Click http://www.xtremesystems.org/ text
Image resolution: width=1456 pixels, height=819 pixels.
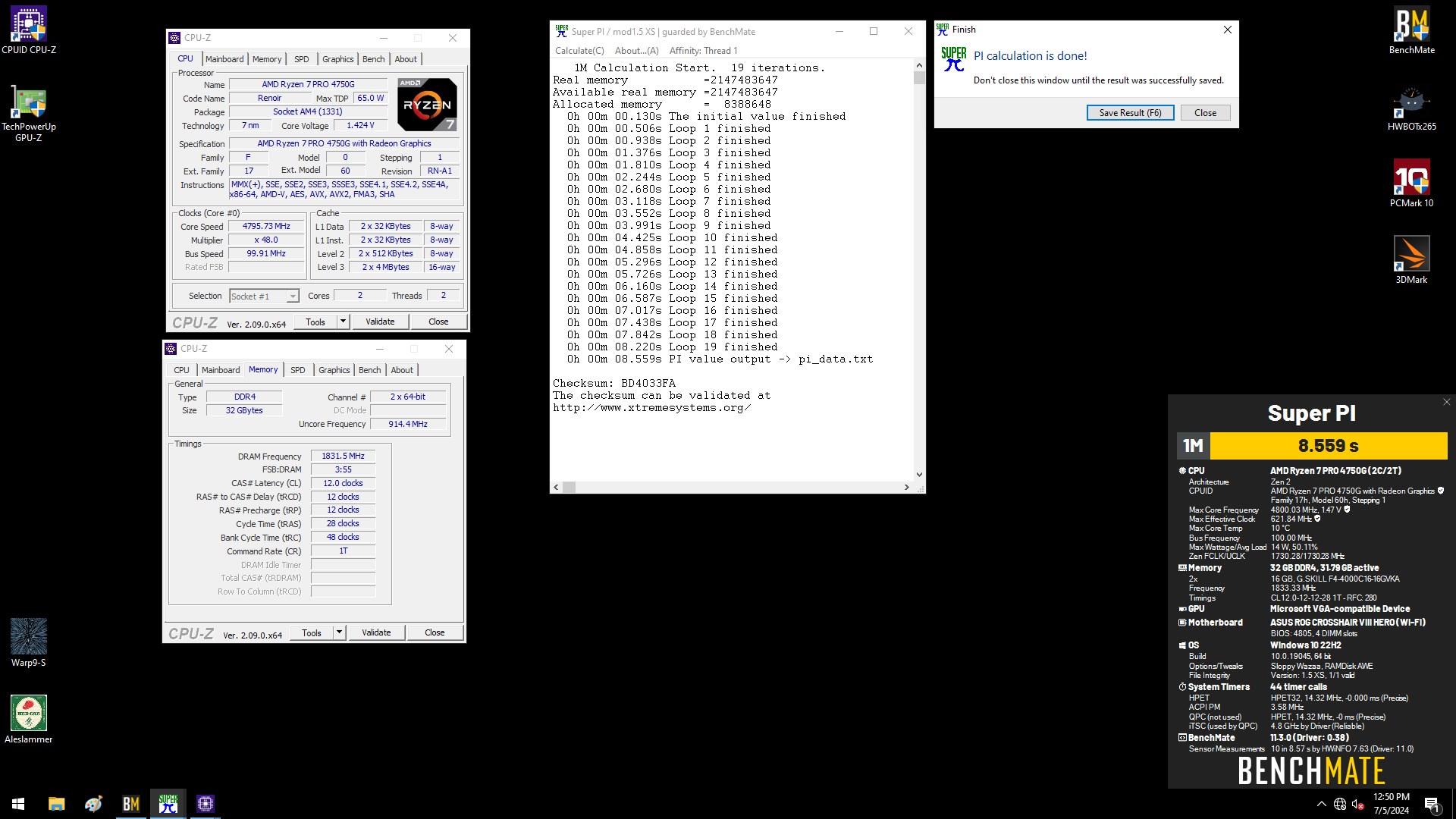[651, 408]
